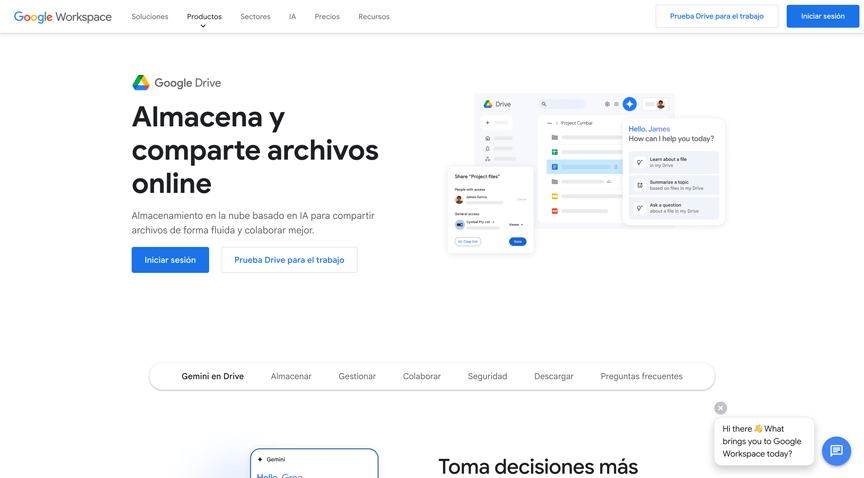Jump to the Almacenar section
864x478 pixels.
(291, 376)
